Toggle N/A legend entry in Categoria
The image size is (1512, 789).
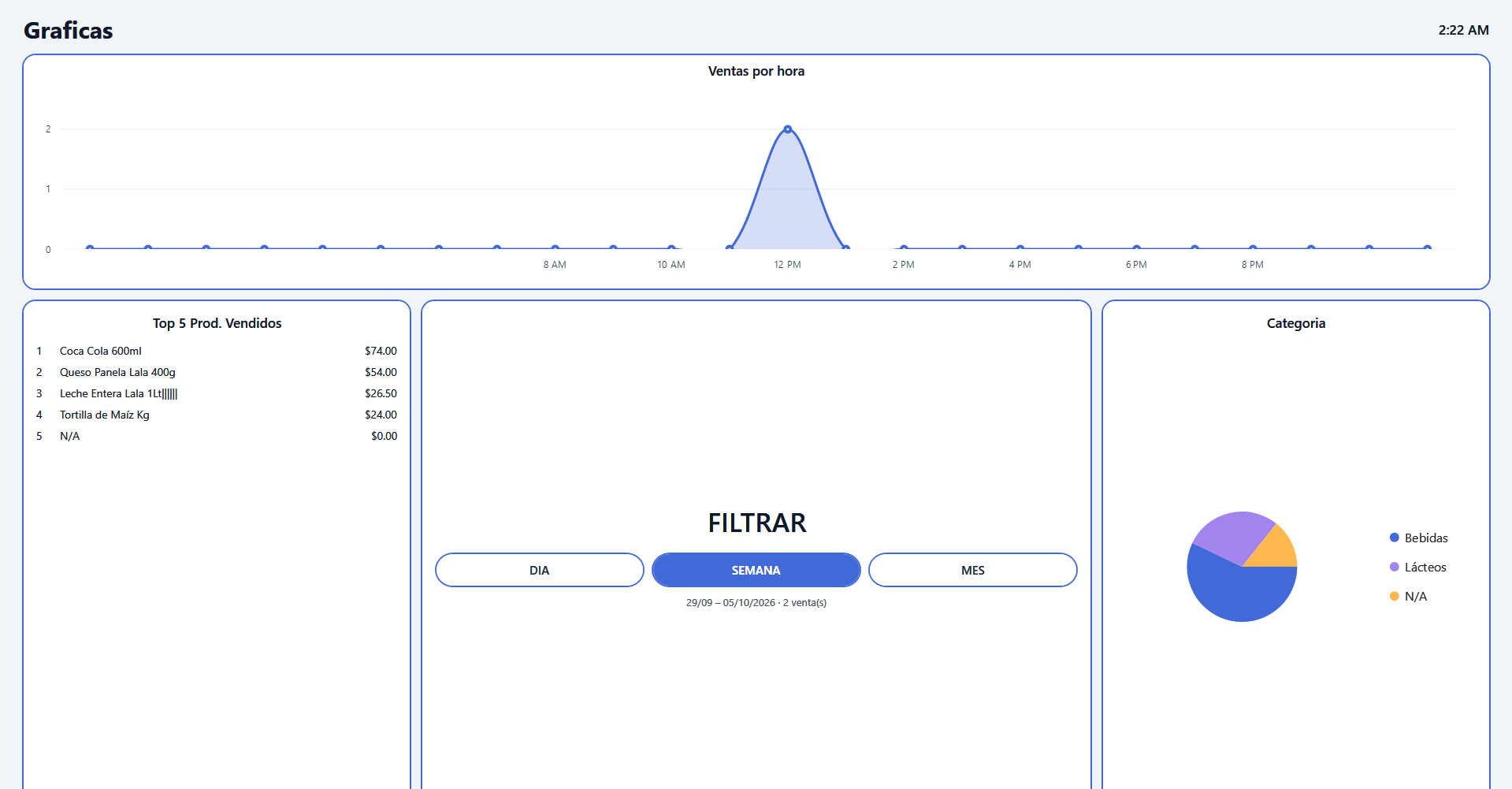[x=1408, y=596]
